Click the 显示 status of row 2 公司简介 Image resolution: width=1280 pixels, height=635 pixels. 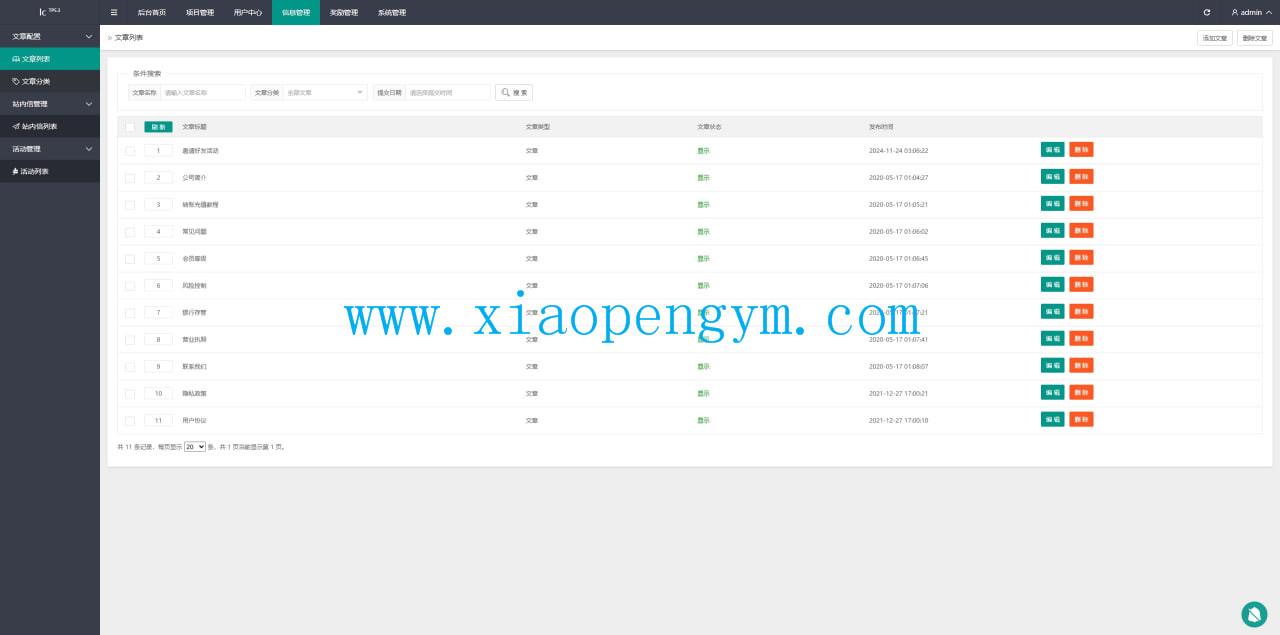703,178
